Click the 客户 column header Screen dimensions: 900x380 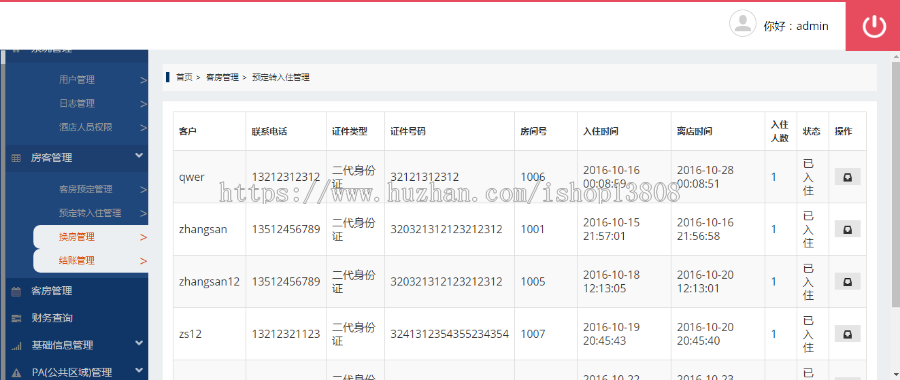(x=188, y=131)
